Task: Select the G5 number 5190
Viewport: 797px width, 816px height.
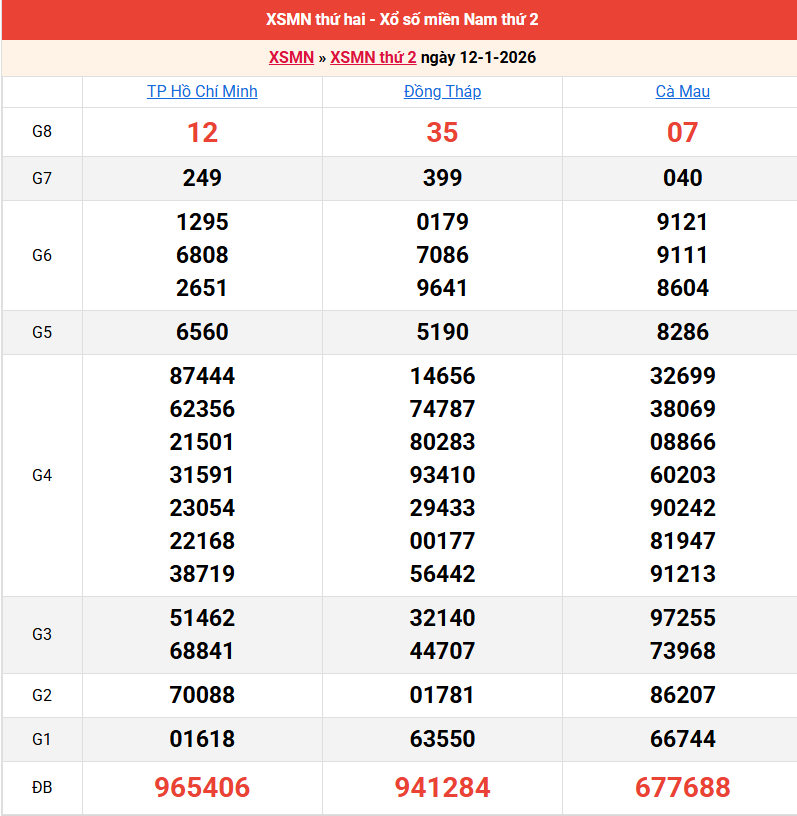Action: (x=442, y=332)
